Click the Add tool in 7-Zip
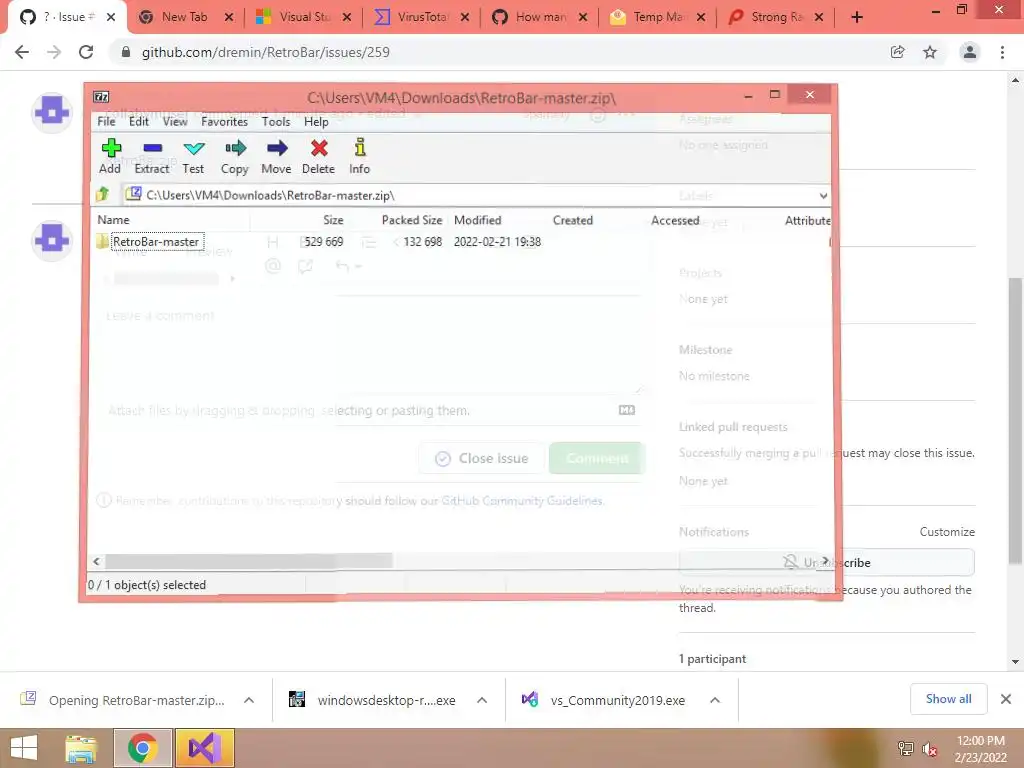The width and height of the screenshot is (1024, 768). [110, 156]
